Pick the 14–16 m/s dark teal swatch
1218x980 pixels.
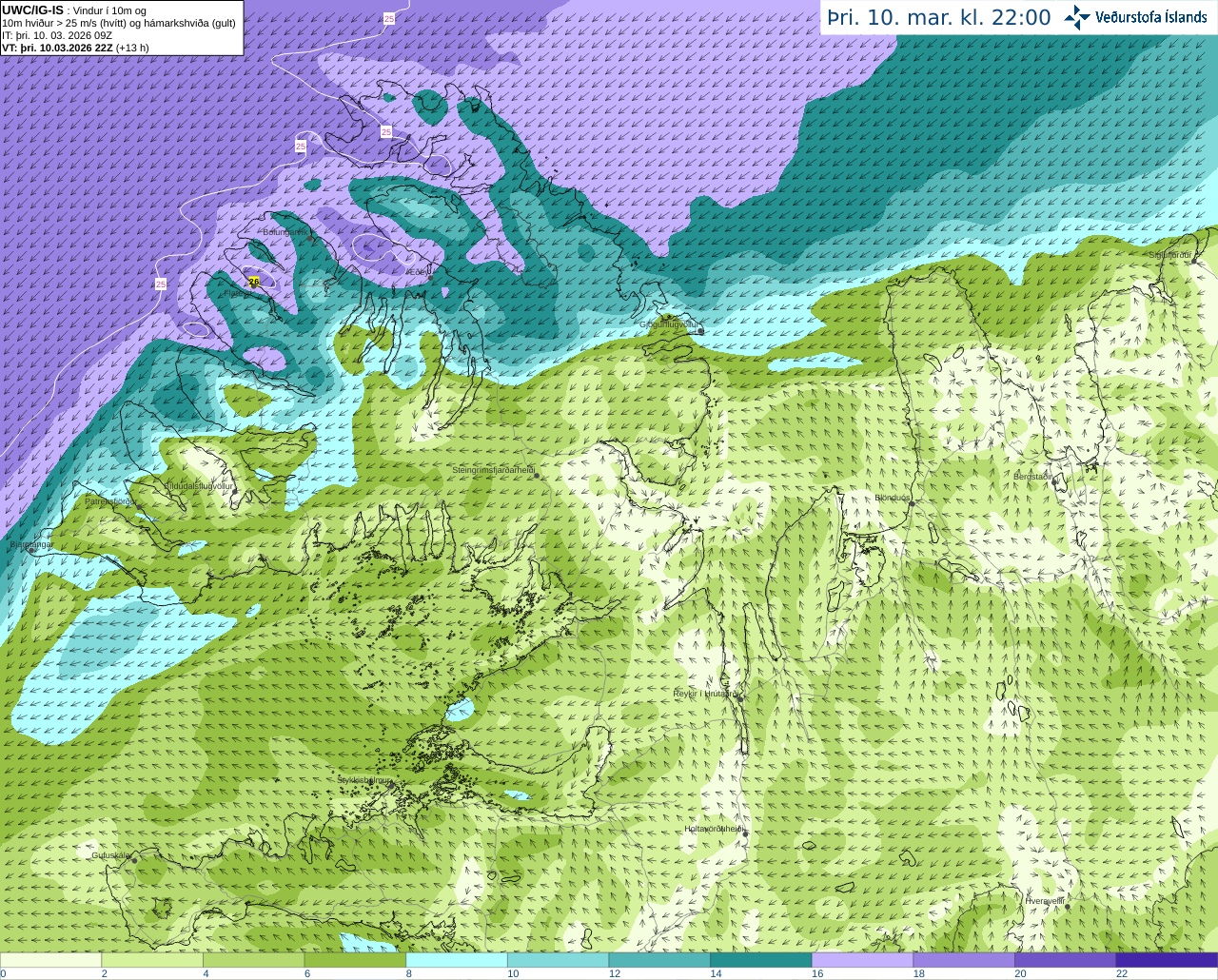tap(761, 960)
